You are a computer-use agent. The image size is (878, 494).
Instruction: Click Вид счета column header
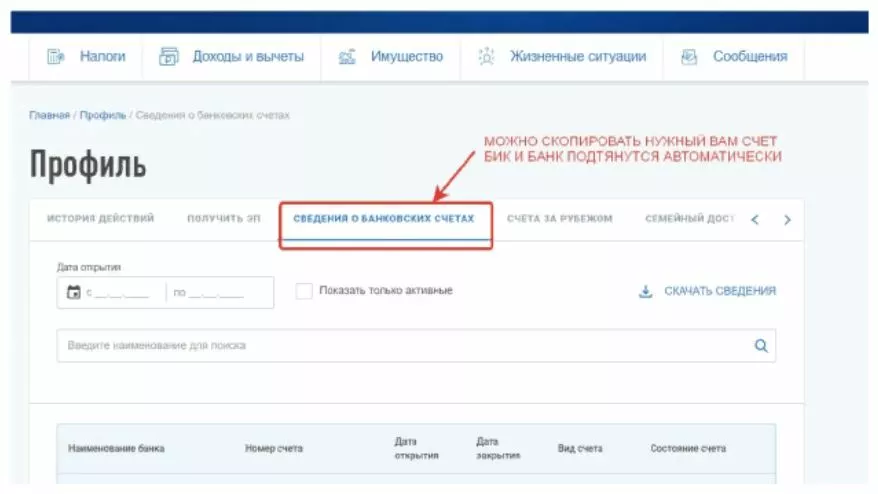point(580,449)
